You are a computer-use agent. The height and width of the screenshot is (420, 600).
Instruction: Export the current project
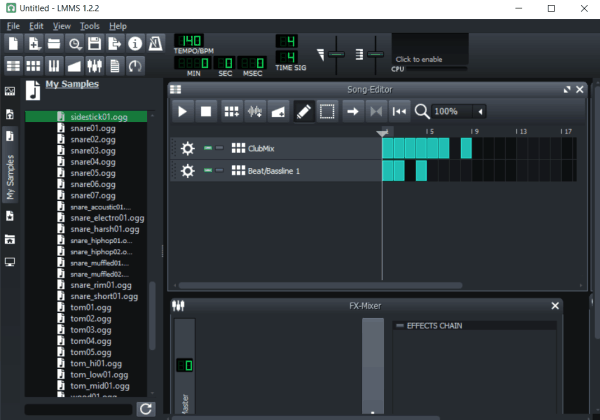point(115,44)
